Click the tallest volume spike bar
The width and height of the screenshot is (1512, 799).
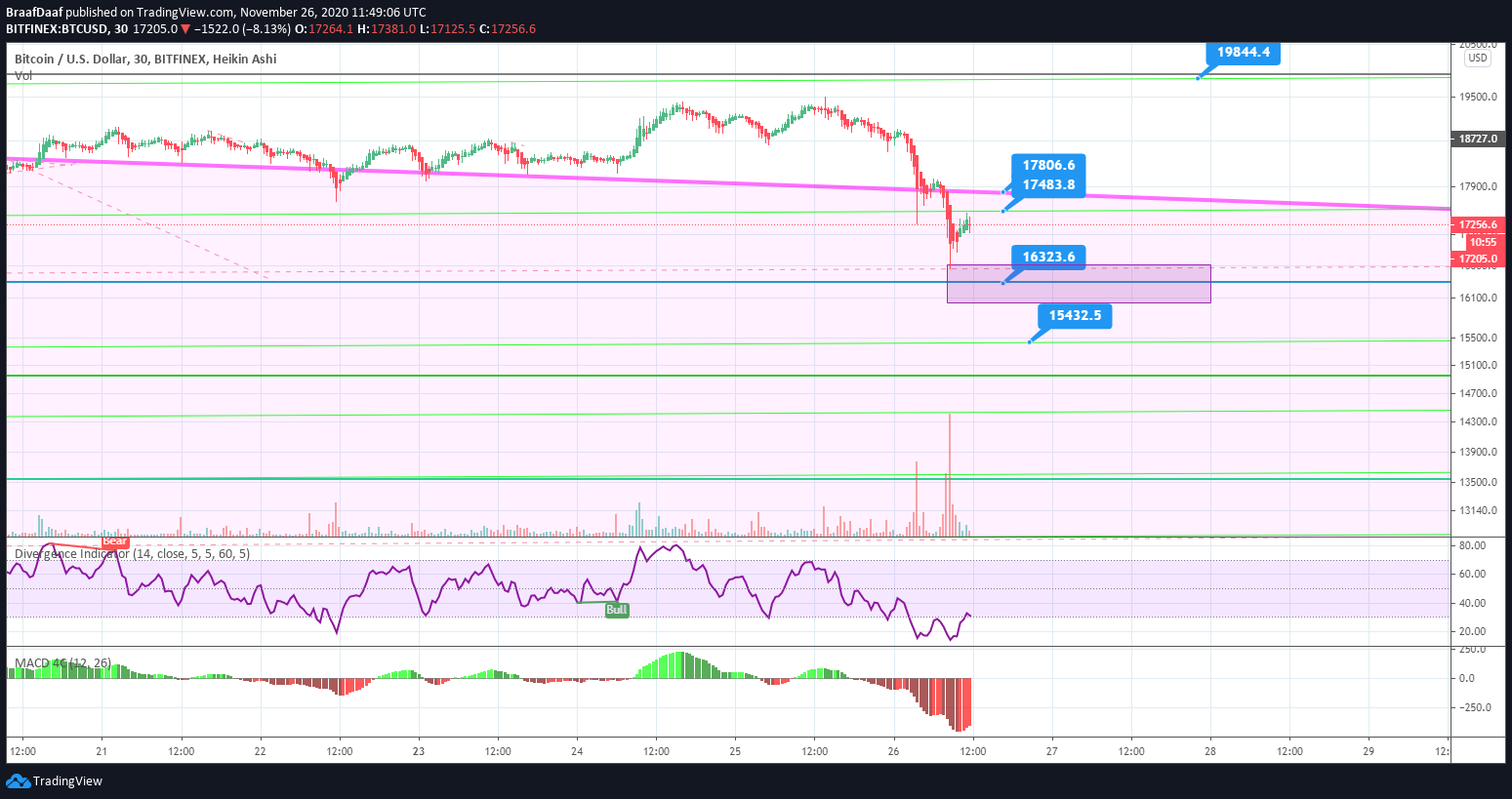point(949,475)
